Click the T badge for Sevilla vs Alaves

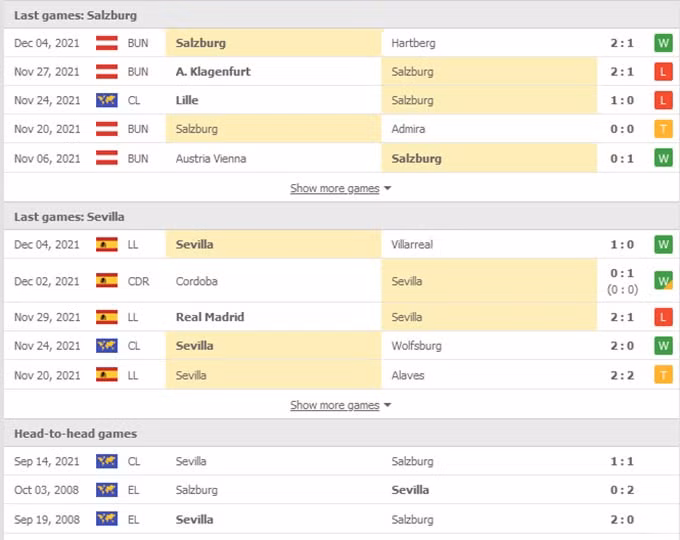point(663,375)
